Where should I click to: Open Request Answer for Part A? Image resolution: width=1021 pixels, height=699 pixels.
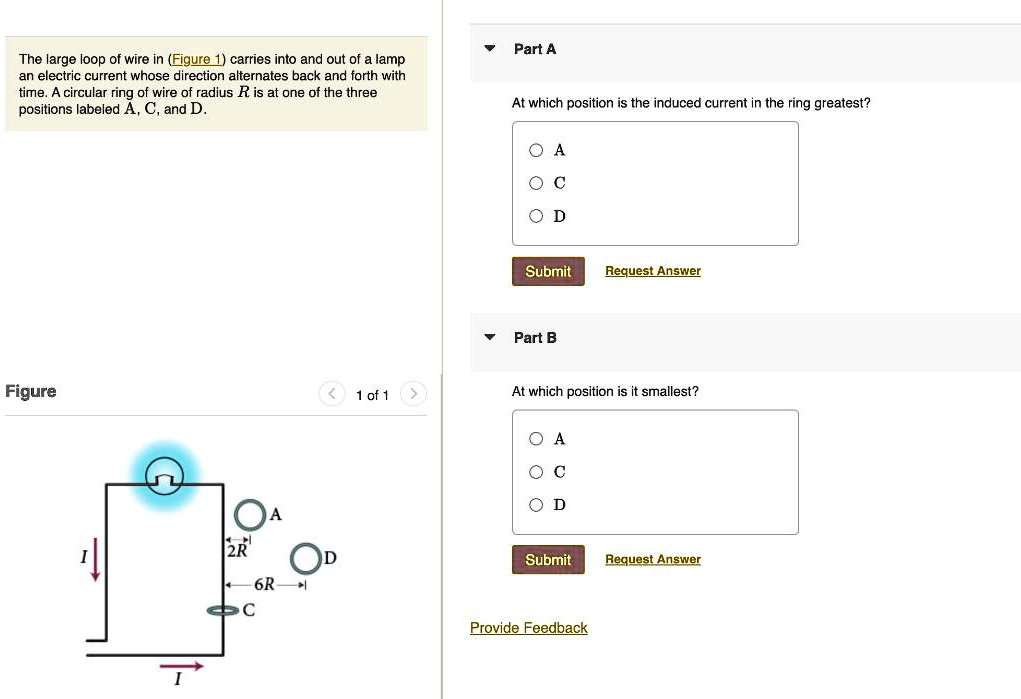point(652,270)
